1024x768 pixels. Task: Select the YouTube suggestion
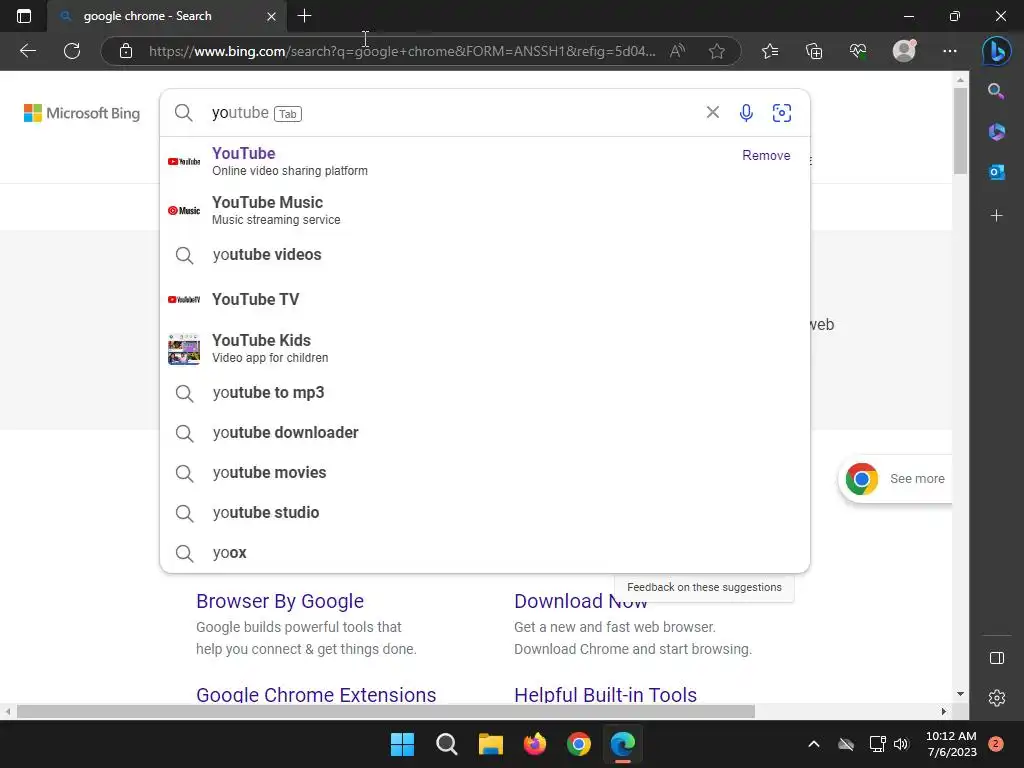point(485,161)
